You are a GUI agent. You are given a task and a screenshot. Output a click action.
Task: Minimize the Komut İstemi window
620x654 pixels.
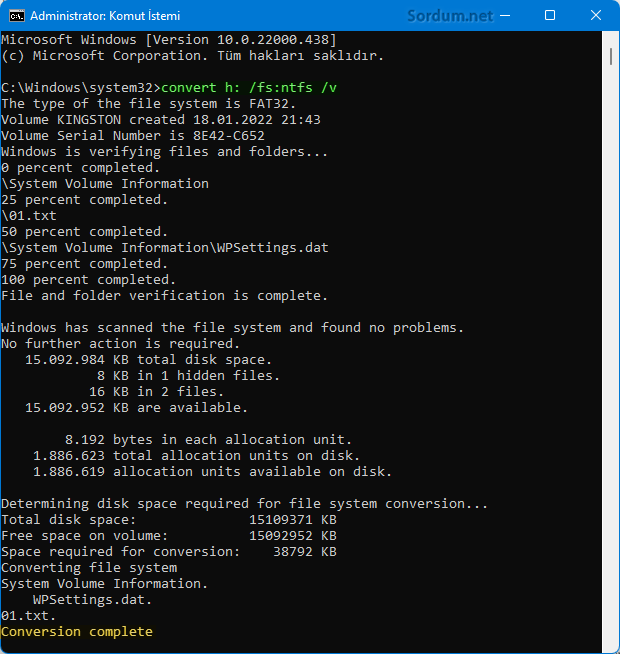(505, 16)
